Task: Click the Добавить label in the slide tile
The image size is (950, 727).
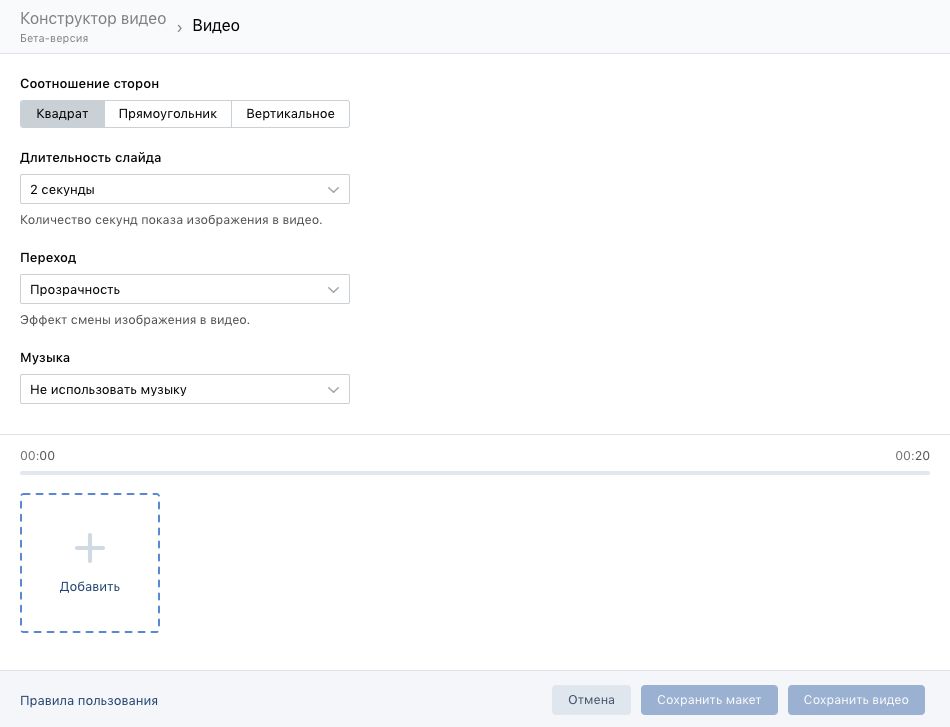Action: [90, 587]
